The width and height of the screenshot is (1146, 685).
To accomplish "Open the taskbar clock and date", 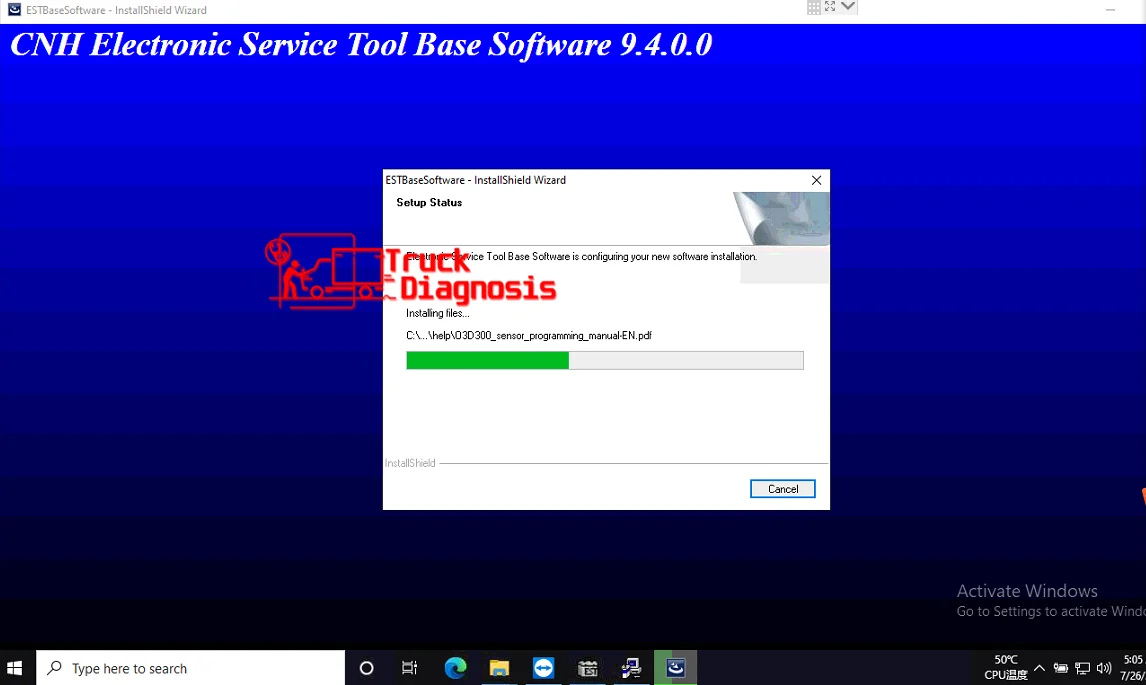I will [1132, 667].
